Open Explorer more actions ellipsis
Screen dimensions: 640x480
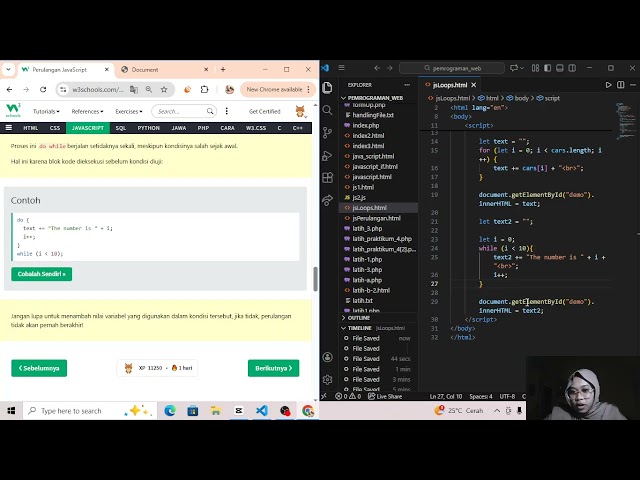point(407,85)
